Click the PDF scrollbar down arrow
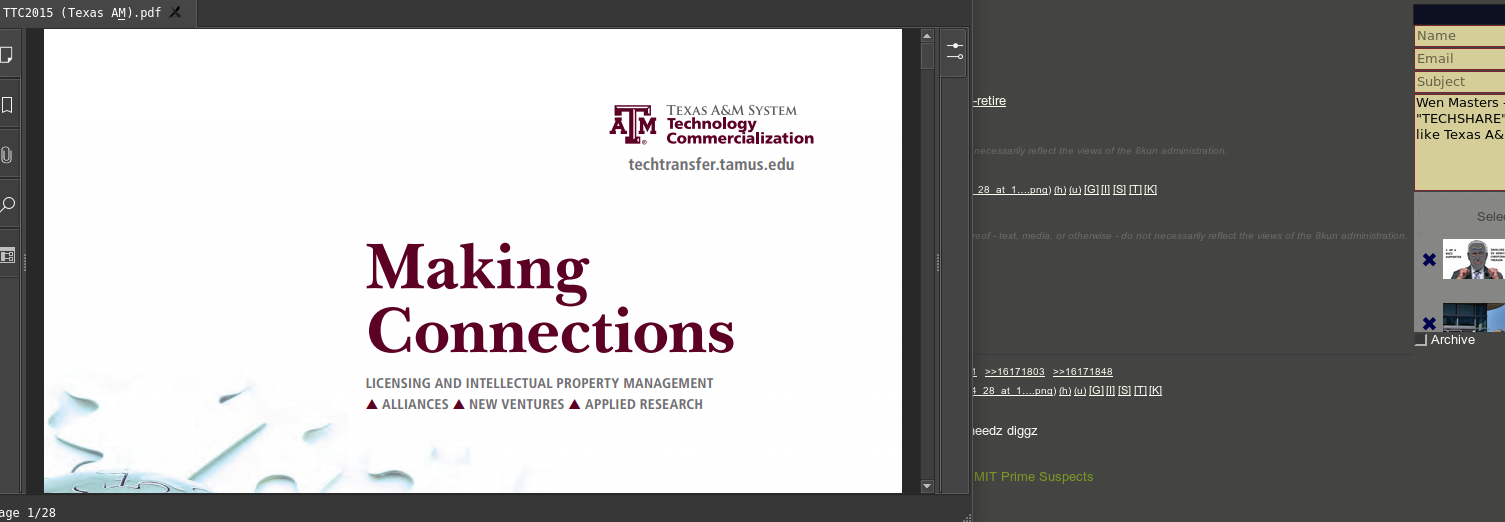Screen dimensions: 1505x522 (x=927, y=486)
